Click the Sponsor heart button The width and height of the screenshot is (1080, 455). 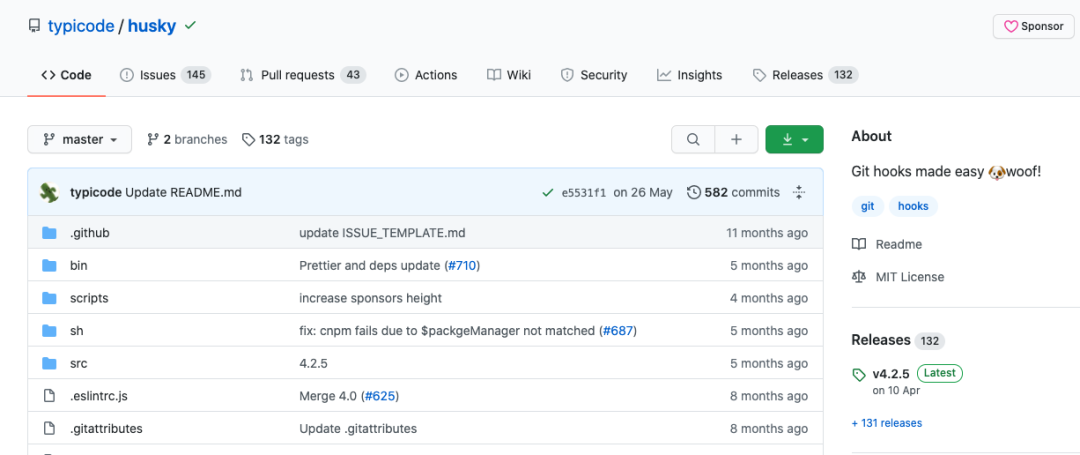coord(1033,27)
